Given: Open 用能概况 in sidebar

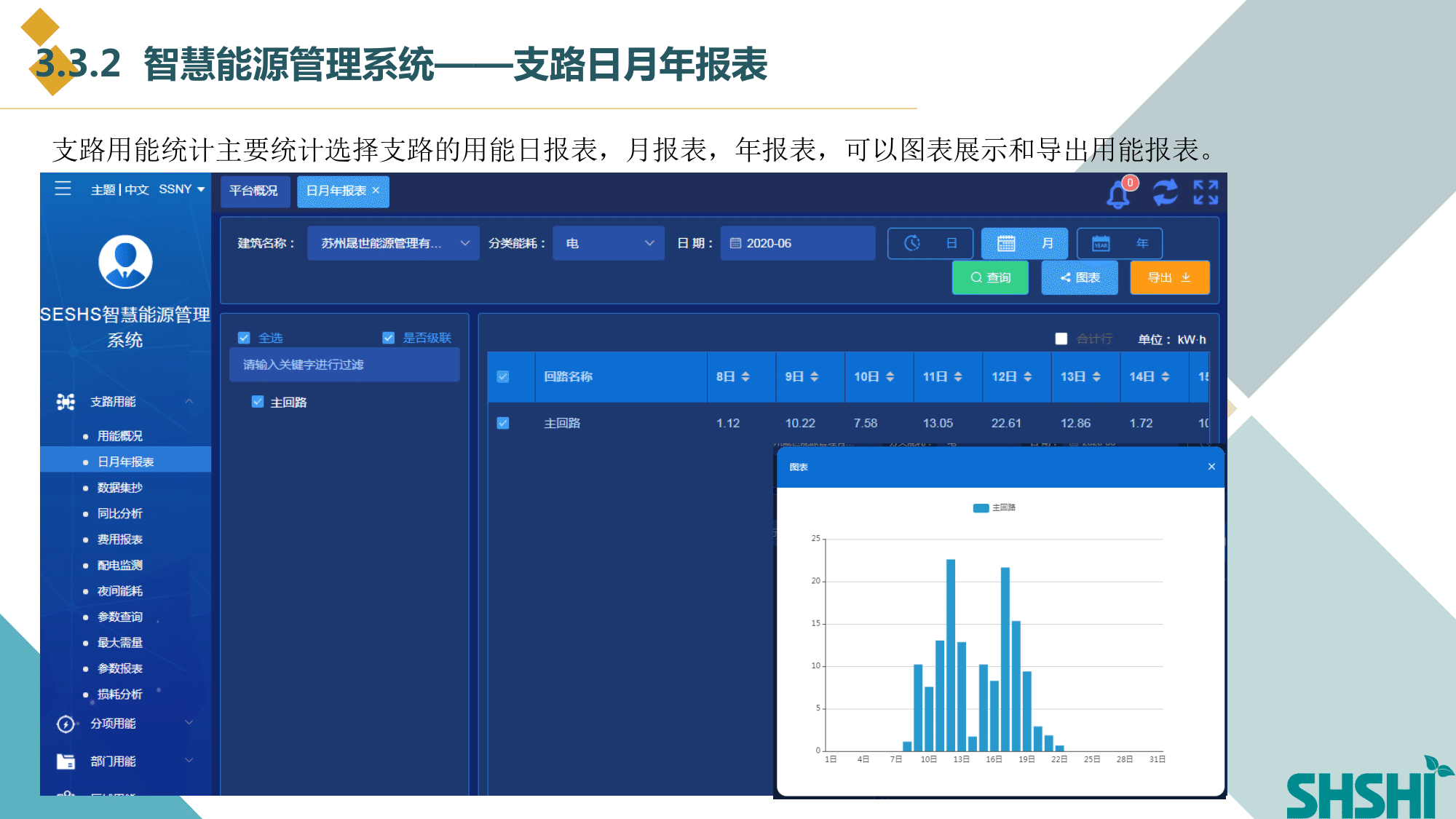Looking at the screenshot, I should [x=120, y=436].
